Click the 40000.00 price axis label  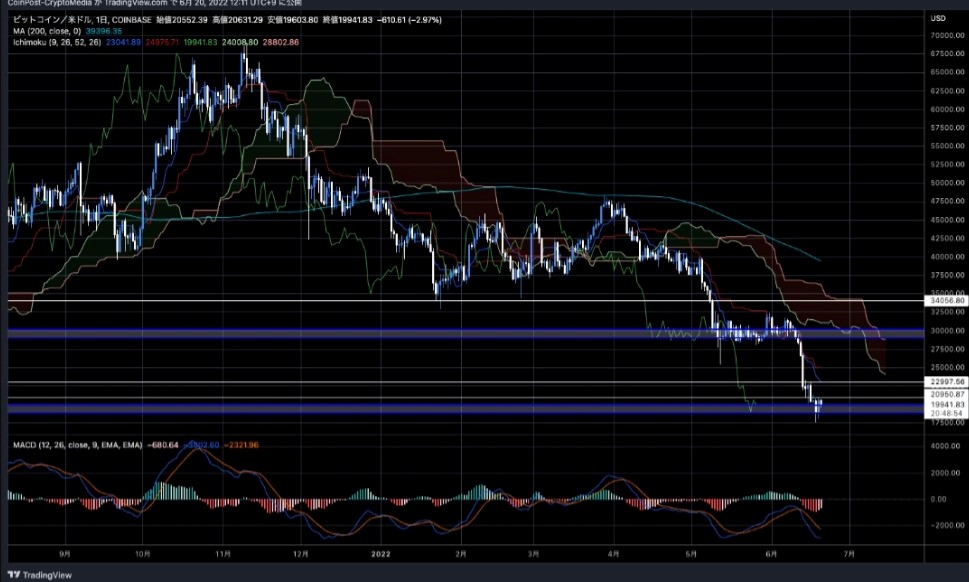(947, 257)
